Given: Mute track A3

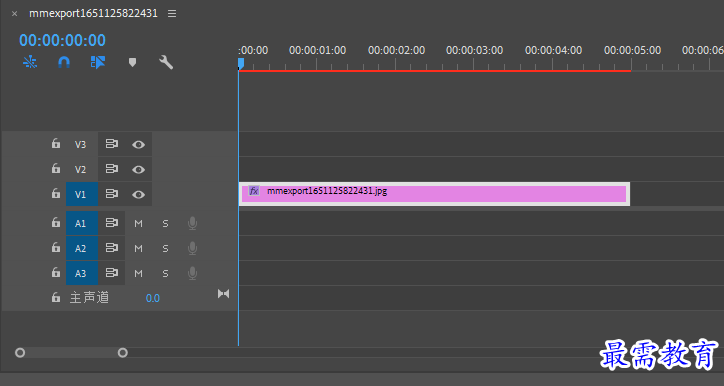Looking at the screenshot, I should (x=138, y=274).
